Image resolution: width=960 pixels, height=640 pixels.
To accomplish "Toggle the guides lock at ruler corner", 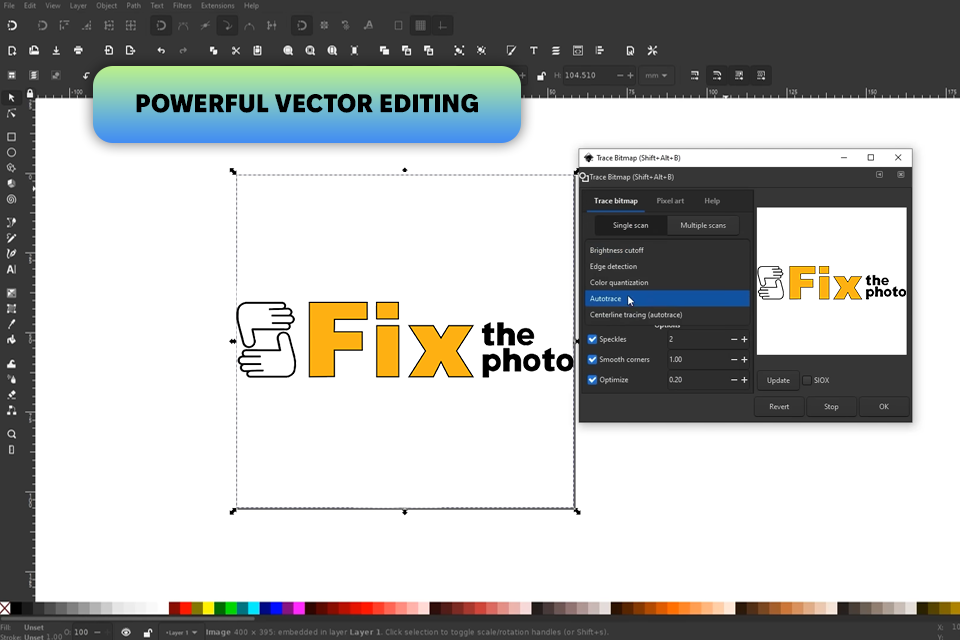I will (x=29, y=93).
